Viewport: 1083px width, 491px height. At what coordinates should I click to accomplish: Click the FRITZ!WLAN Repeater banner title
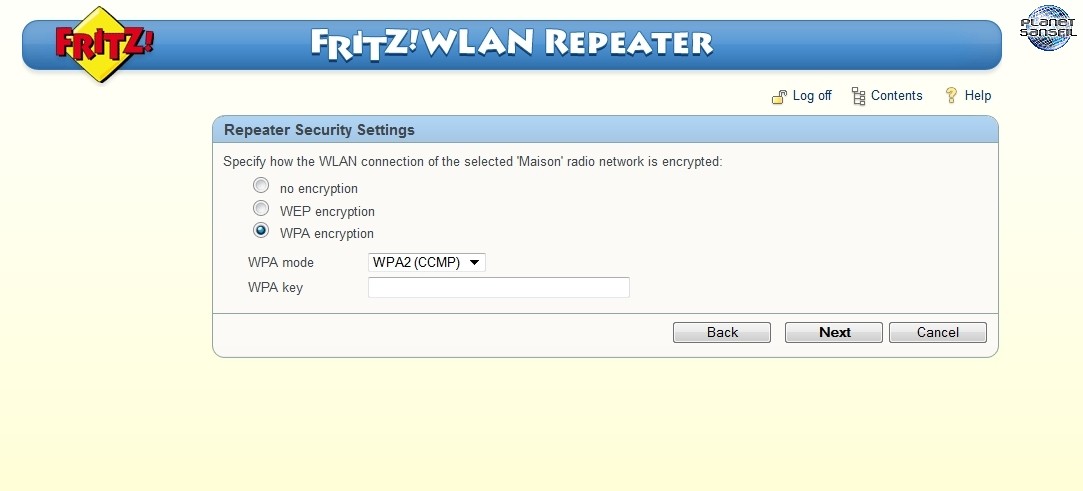512,44
